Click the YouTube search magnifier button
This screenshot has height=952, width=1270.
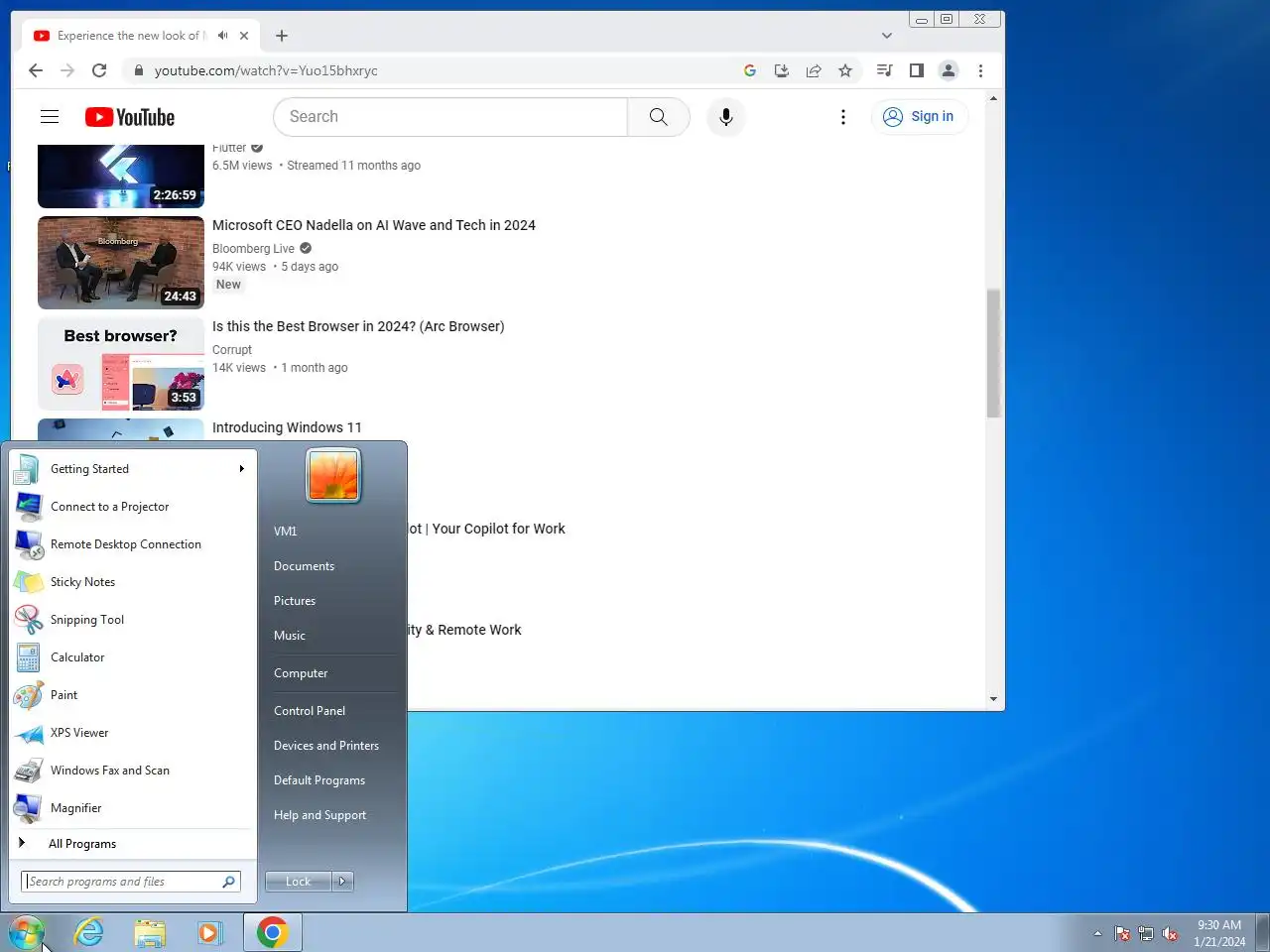(659, 117)
